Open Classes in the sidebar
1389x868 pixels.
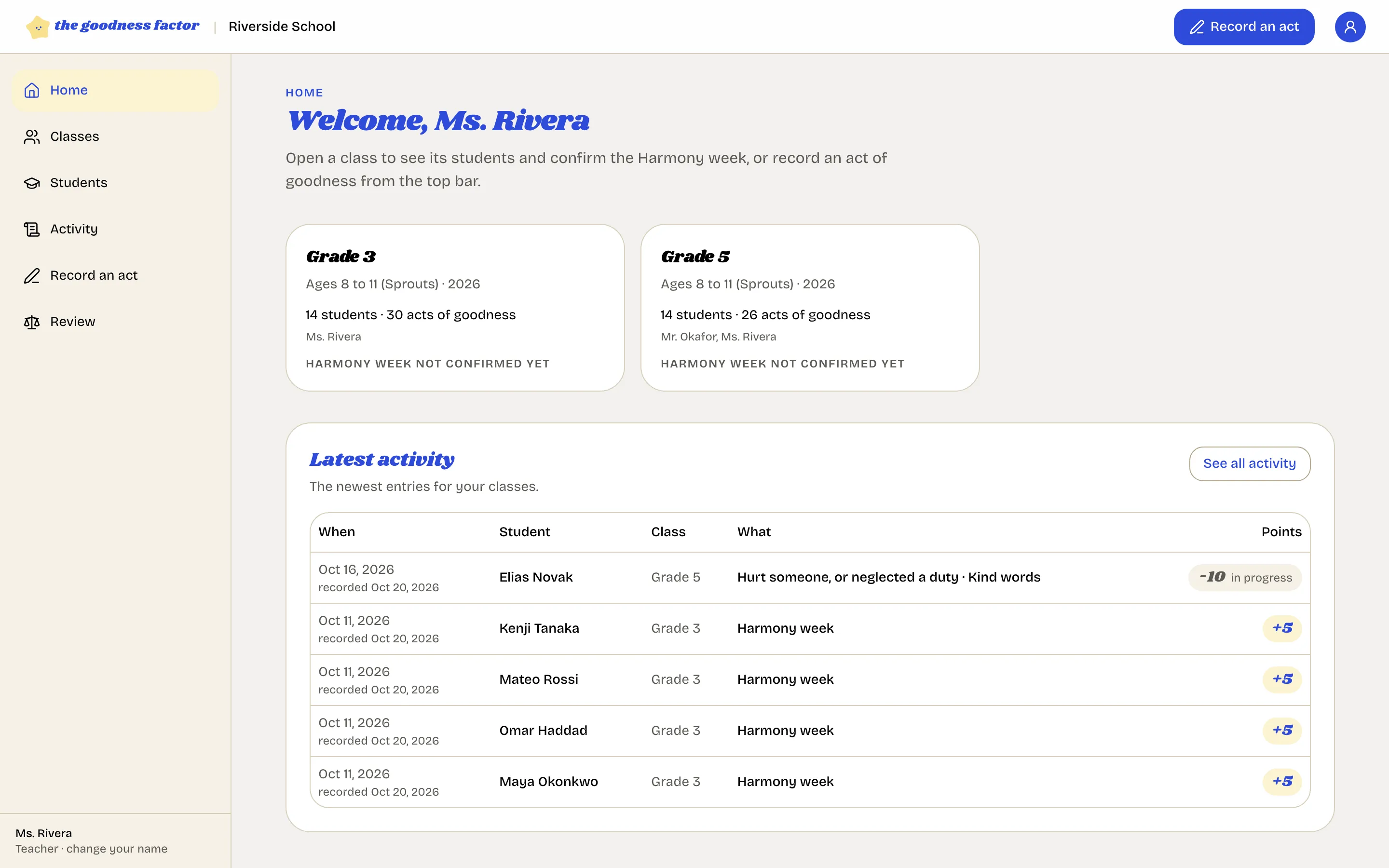[115, 136]
